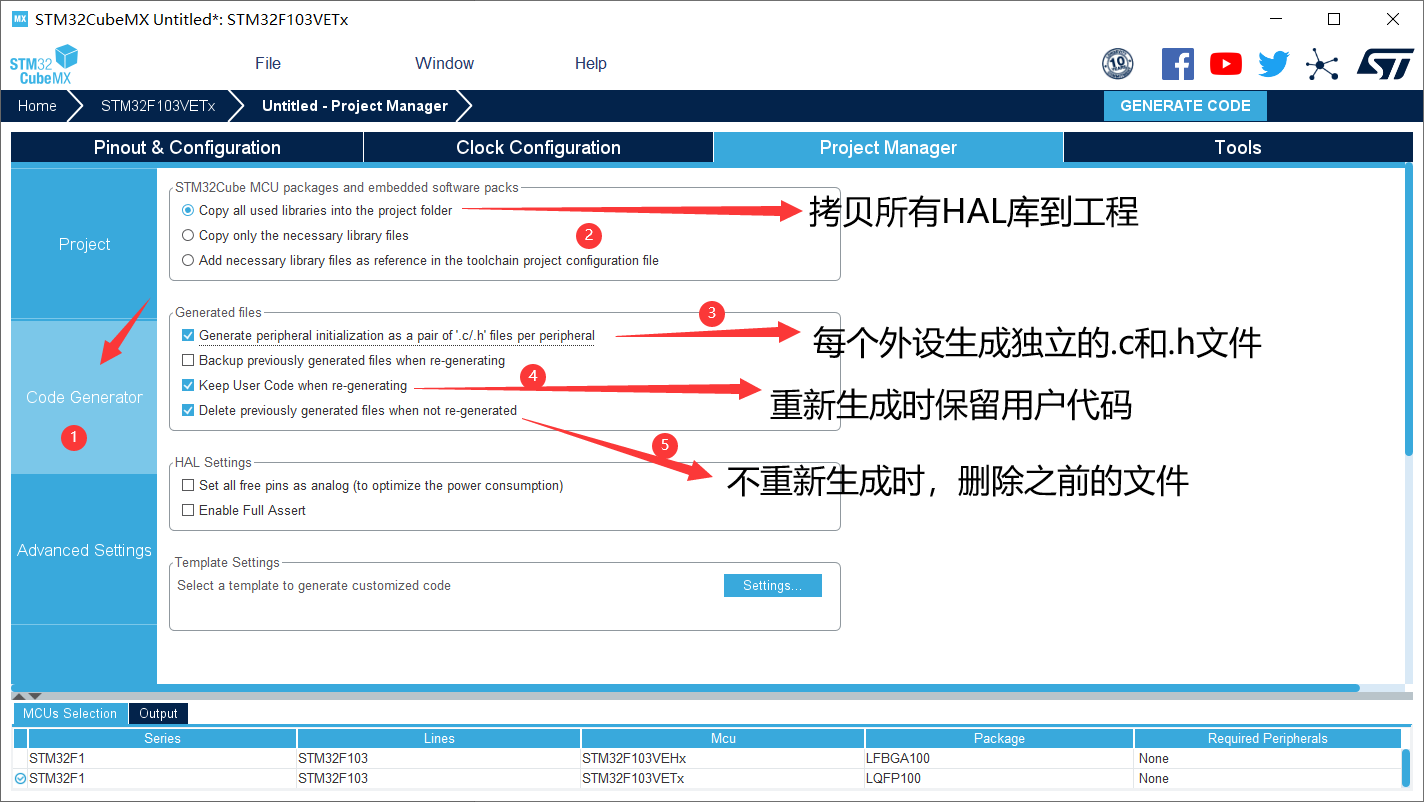Sort by Required Peripherals column header
Screen dimensions: 1424x802
pos(1267,738)
